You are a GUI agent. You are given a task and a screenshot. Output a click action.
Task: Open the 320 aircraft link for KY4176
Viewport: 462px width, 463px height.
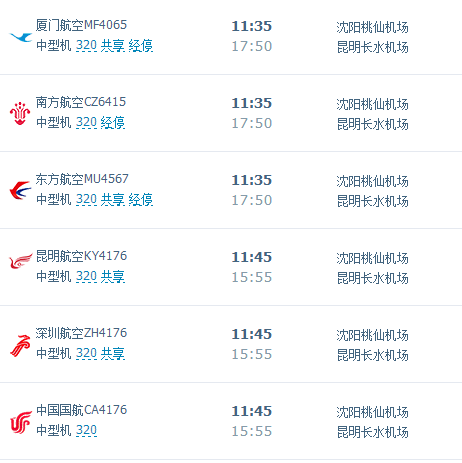click(86, 277)
